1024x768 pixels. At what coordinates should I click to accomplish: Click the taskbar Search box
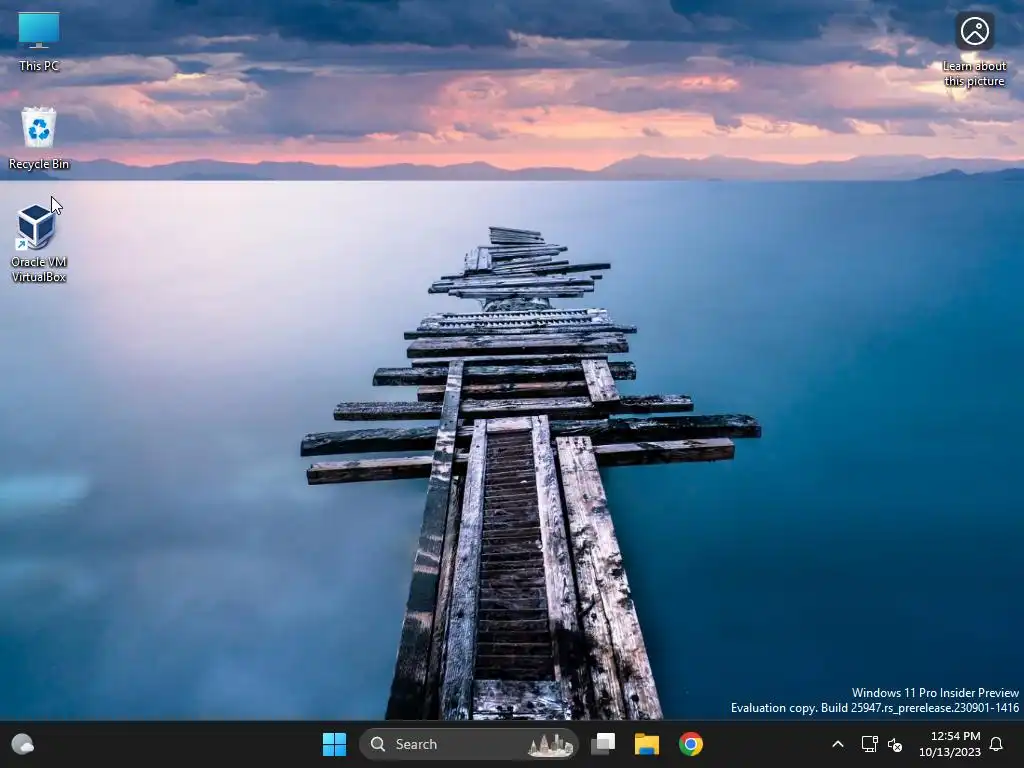pyautogui.click(x=469, y=744)
